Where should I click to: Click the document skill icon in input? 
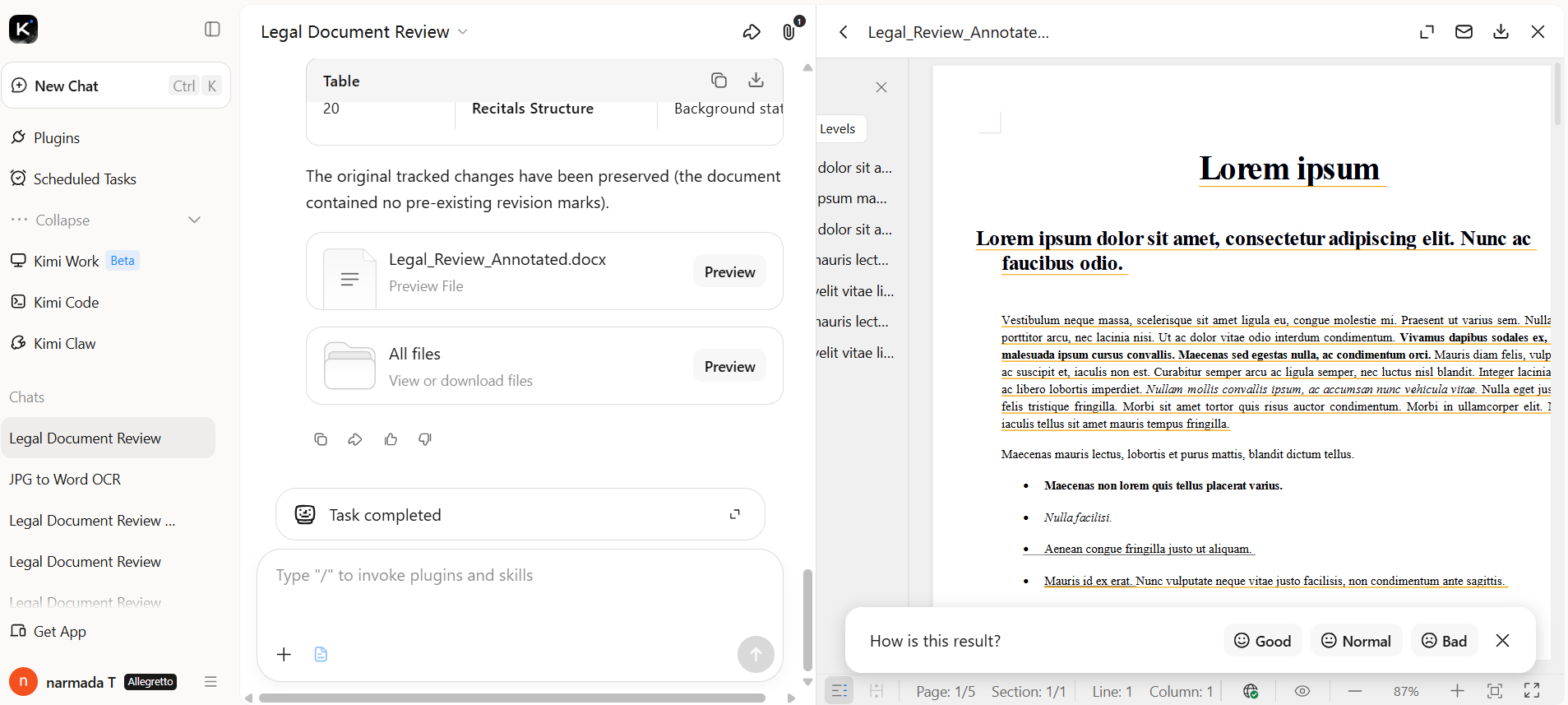tap(321, 654)
